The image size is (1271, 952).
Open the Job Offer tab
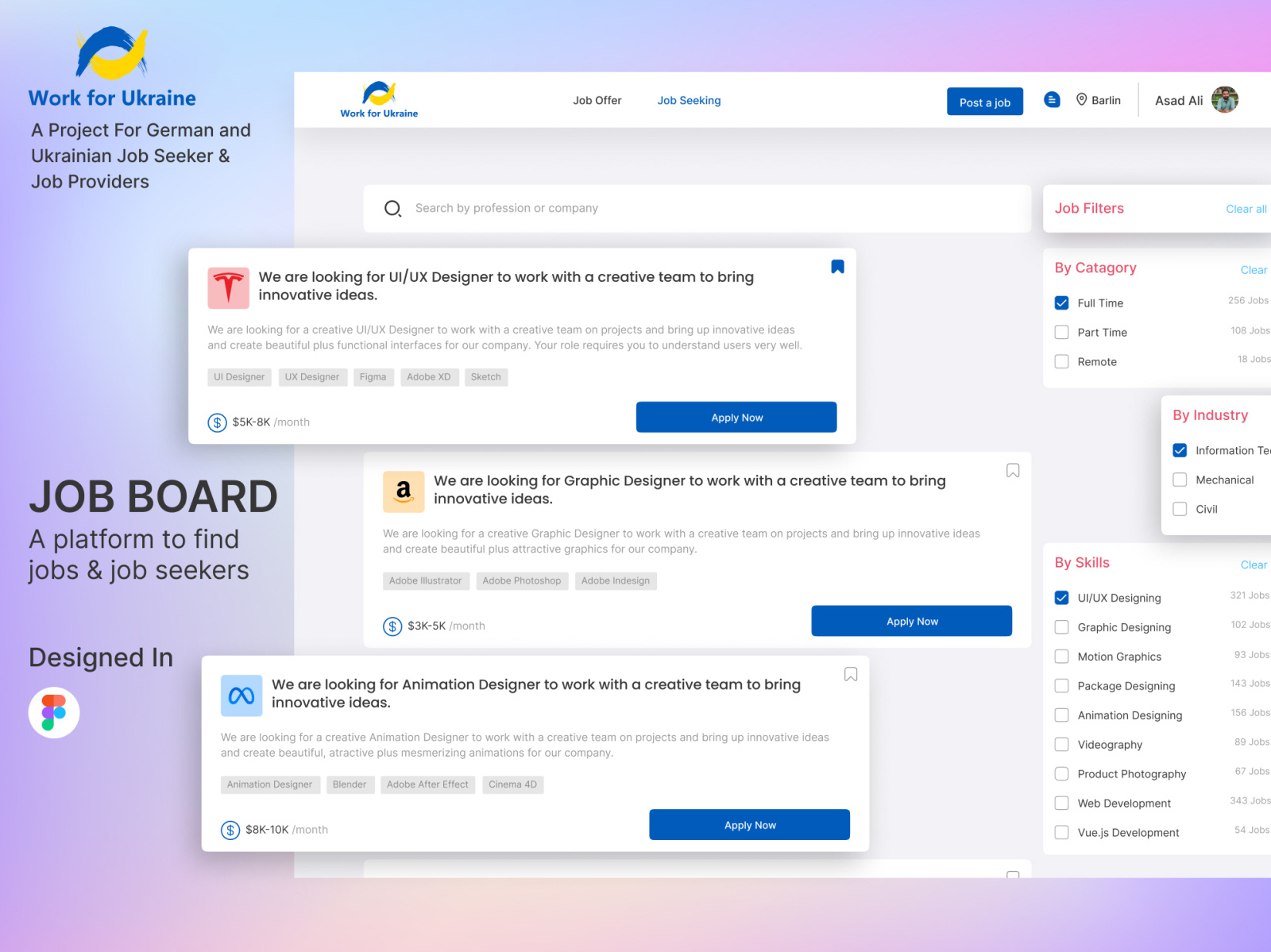(x=597, y=100)
